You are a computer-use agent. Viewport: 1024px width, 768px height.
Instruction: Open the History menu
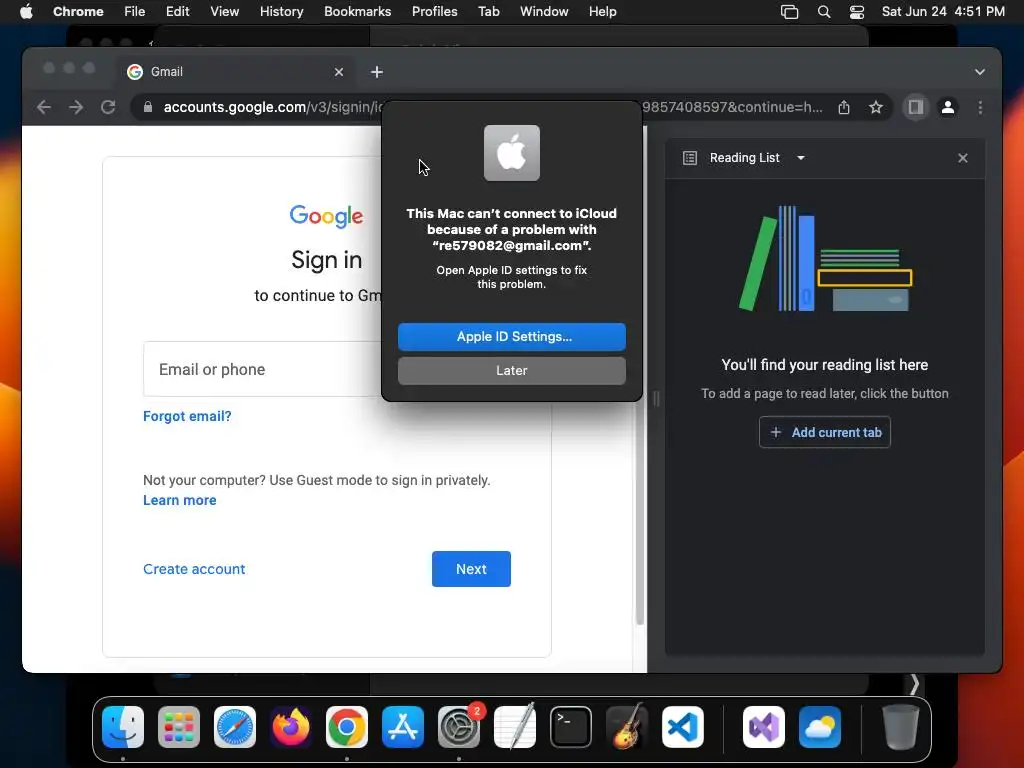[281, 12]
